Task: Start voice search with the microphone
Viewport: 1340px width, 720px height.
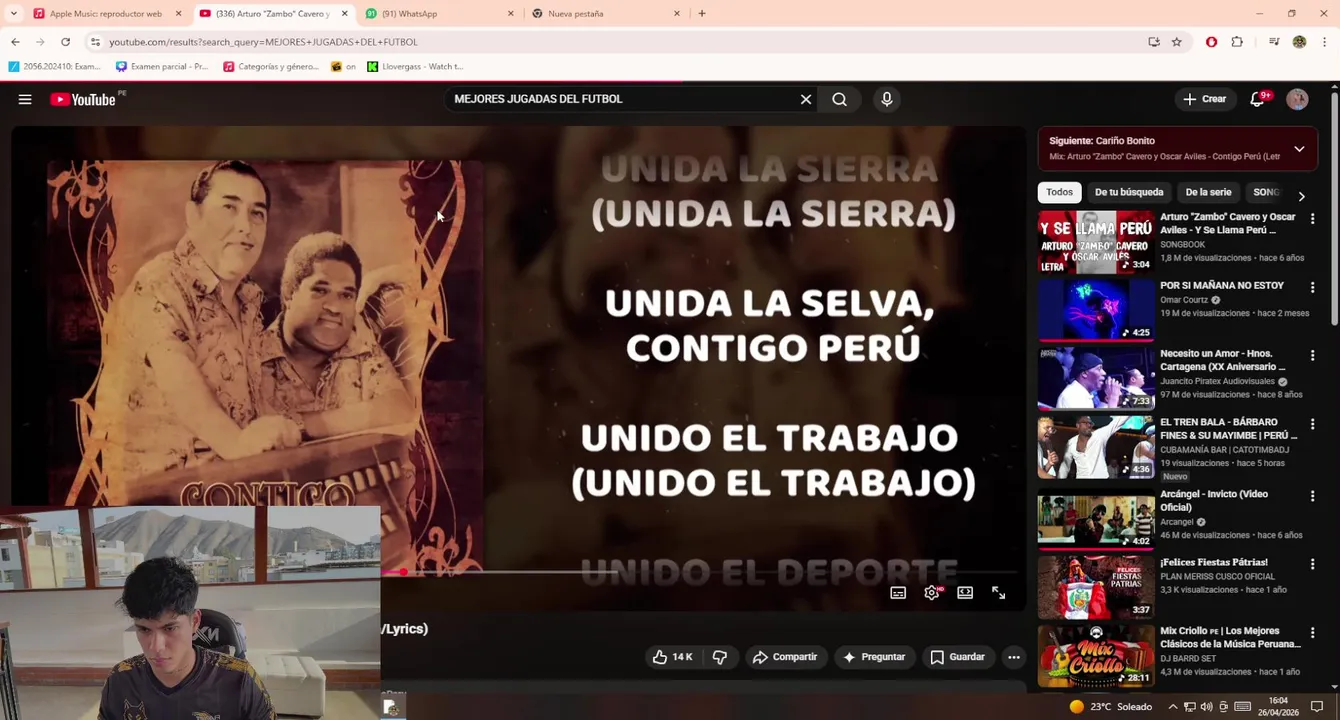Action: tap(887, 99)
